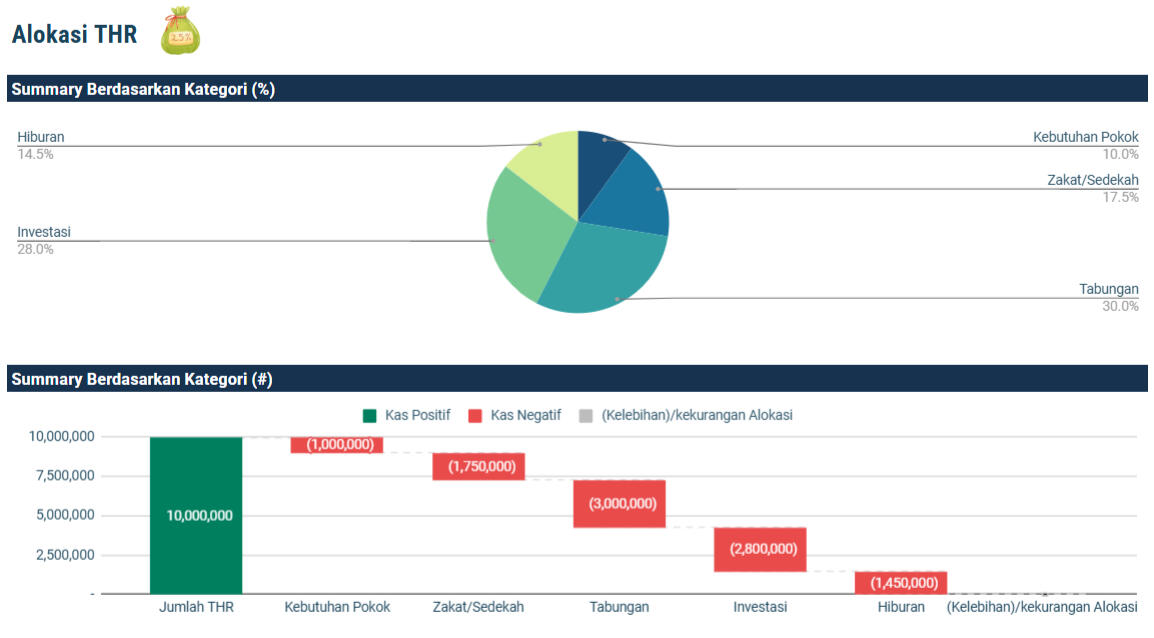
Task: Click the (1,750,000) Zakat/Sedekah bar
Action: point(478,466)
